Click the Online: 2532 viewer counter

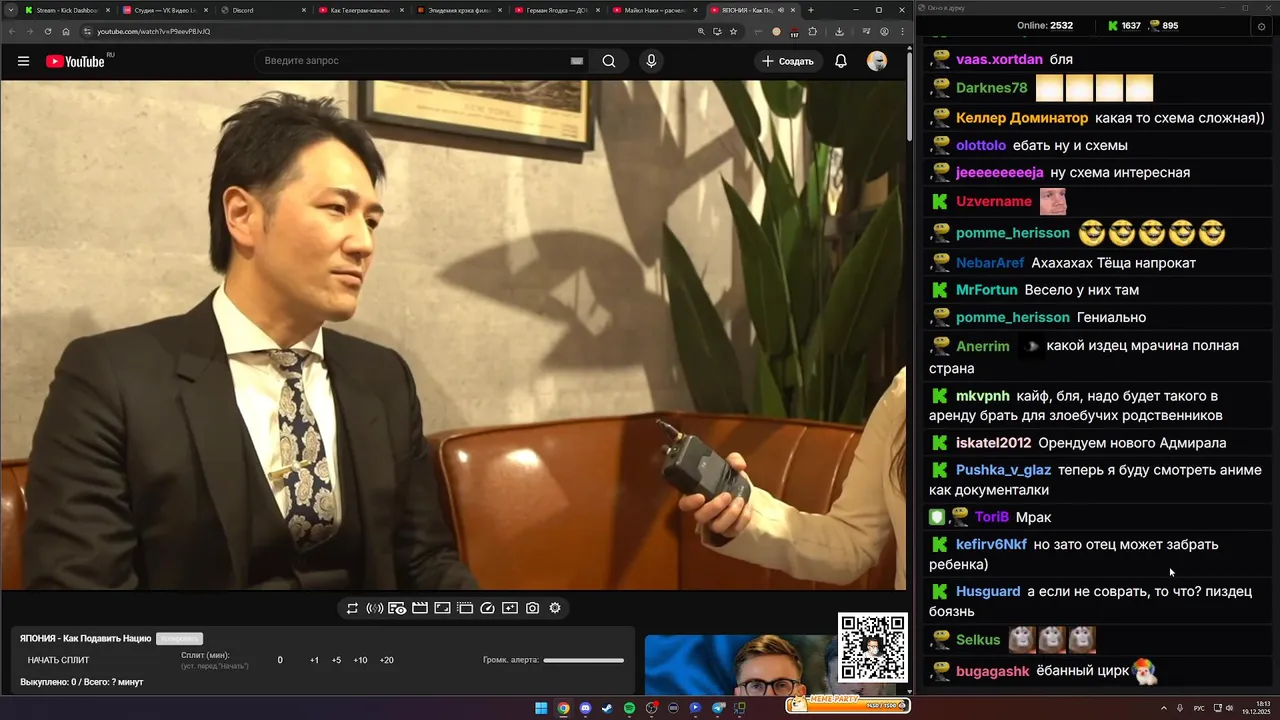(1045, 26)
